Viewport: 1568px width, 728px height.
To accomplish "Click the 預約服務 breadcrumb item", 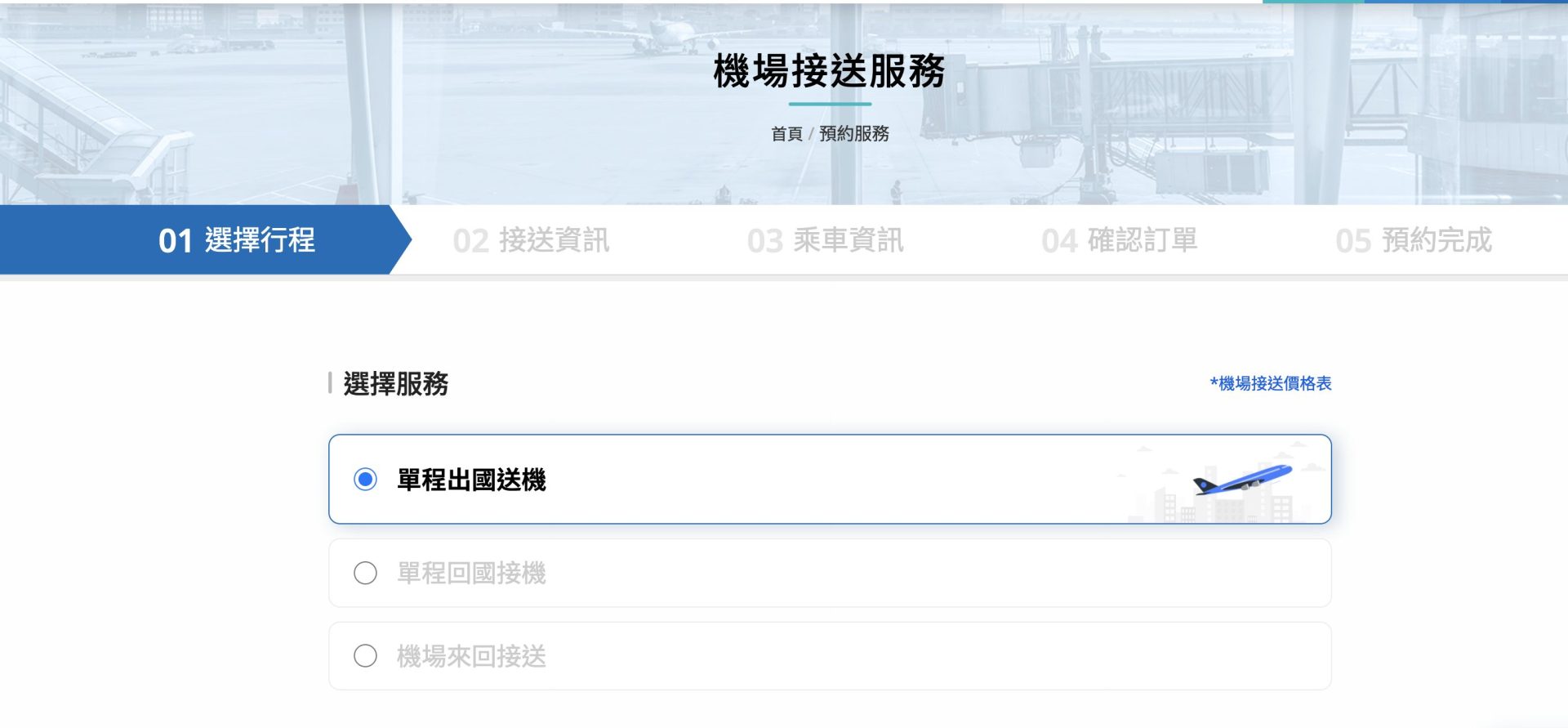I will 853,134.
